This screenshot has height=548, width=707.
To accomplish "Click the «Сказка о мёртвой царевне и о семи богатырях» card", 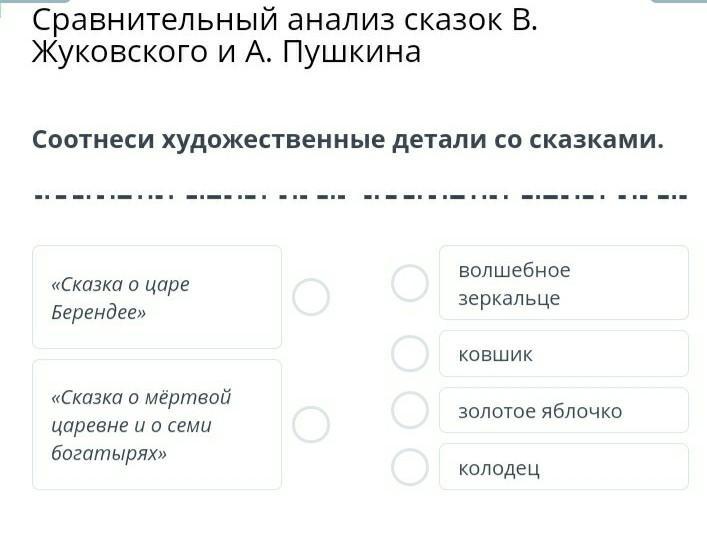I will (157, 425).
